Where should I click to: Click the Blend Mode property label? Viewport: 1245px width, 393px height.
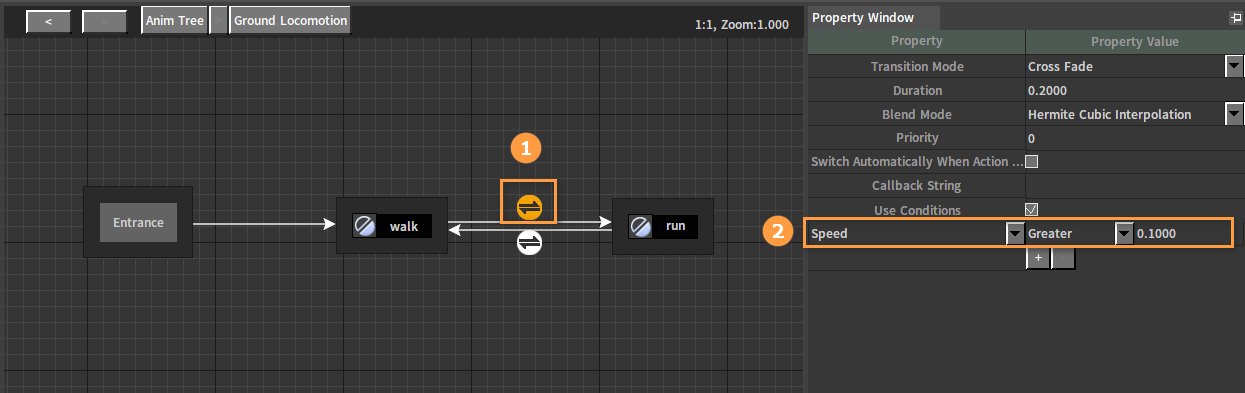917,114
